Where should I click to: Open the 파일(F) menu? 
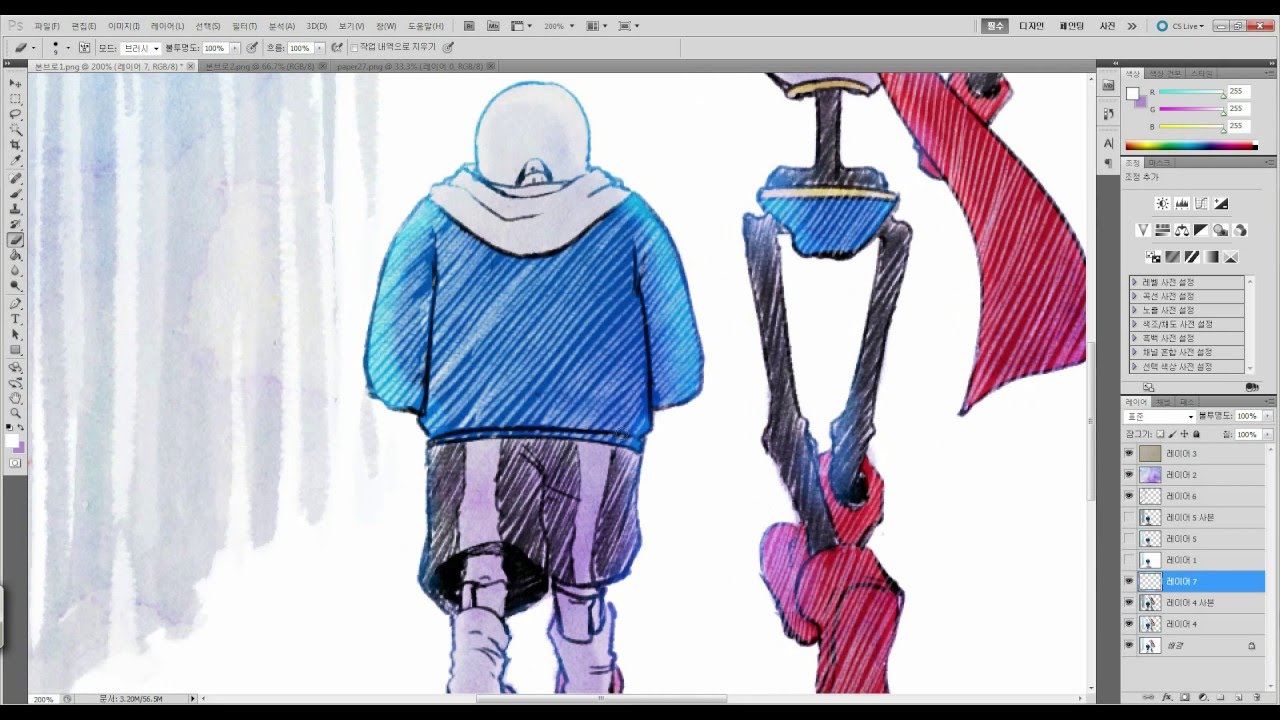pyautogui.click(x=47, y=26)
